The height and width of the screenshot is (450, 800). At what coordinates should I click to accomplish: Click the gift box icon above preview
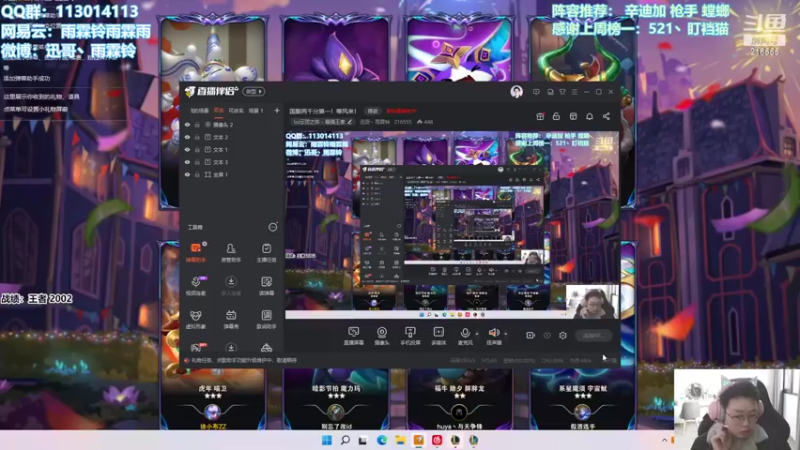pyautogui.click(x=540, y=116)
